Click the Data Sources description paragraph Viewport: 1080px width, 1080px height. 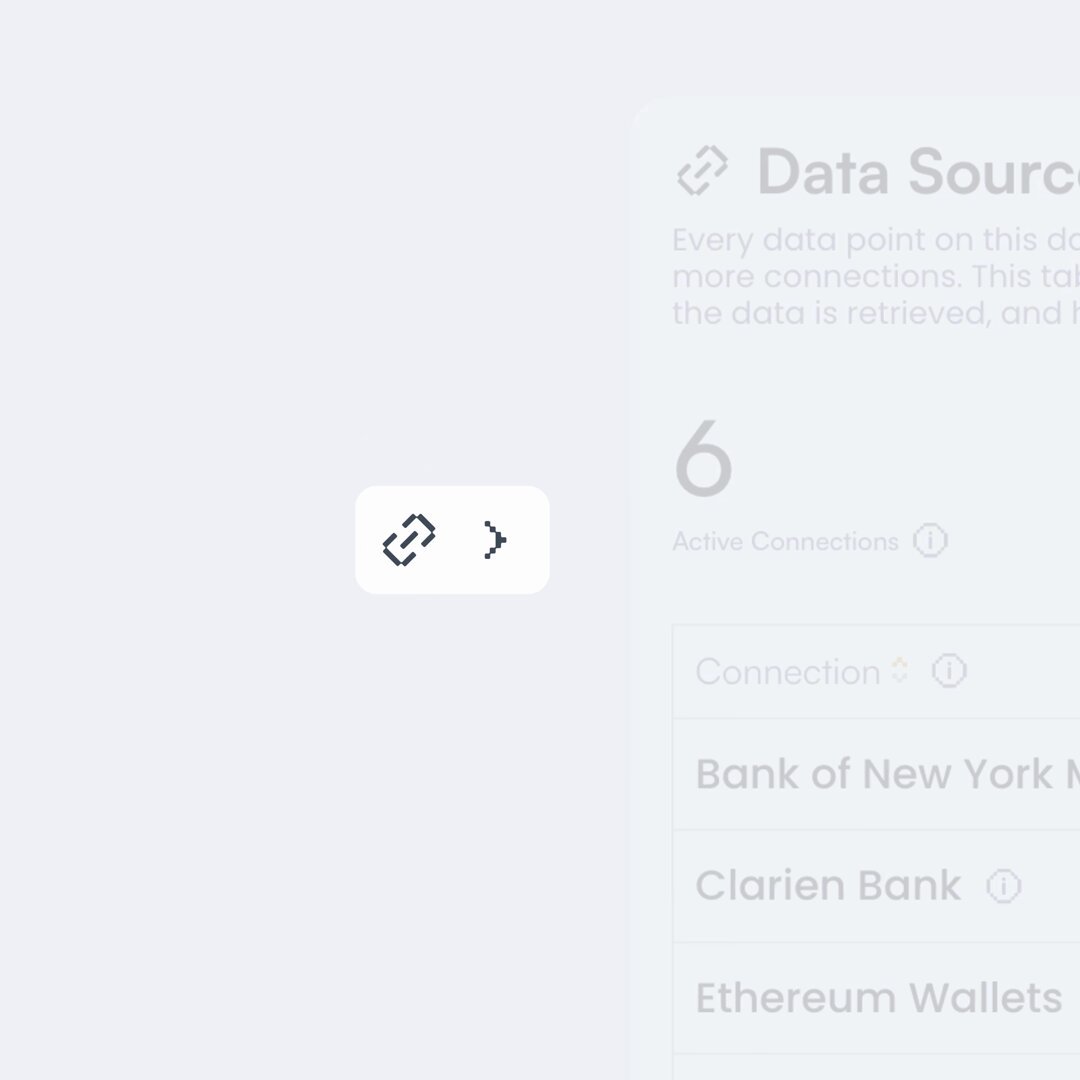click(876, 276)
